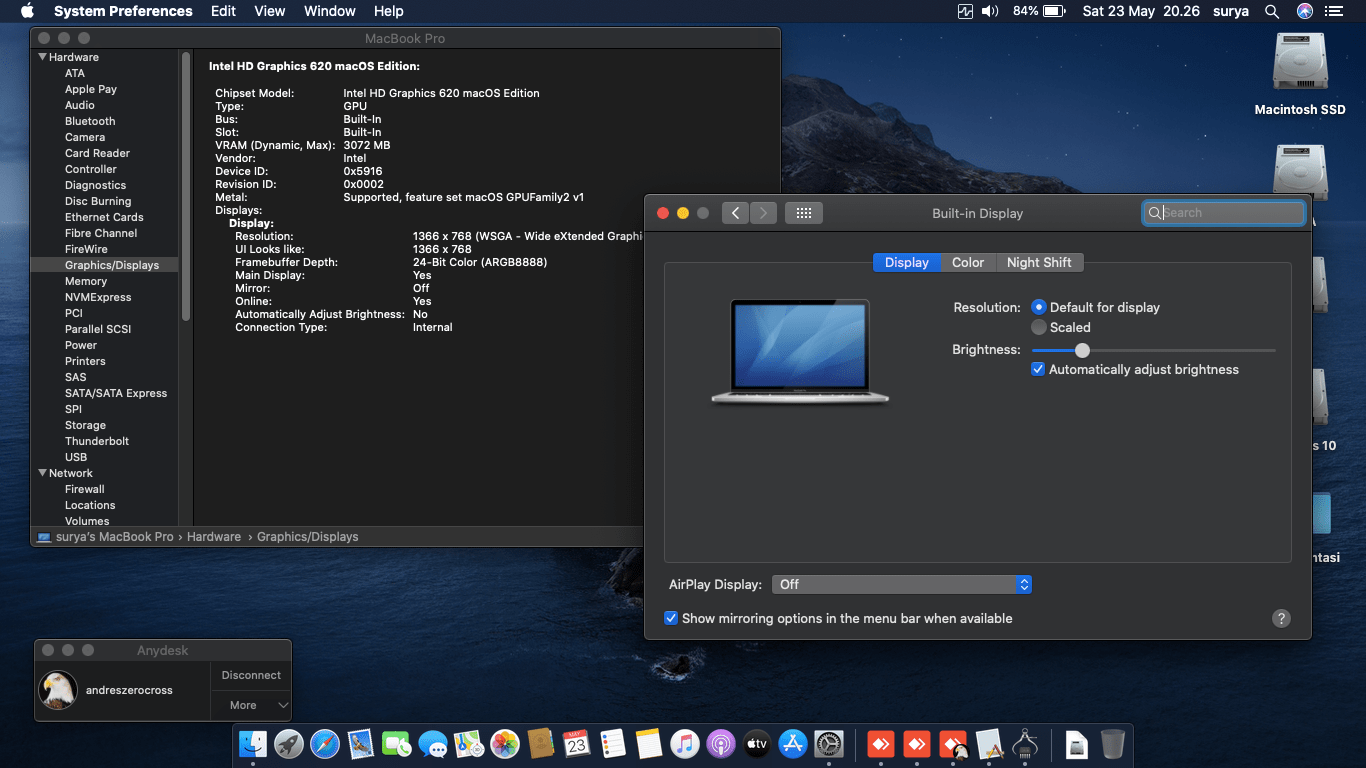
Task: Collapse the Hardware section in sidebar
Action: click(43, 57)
